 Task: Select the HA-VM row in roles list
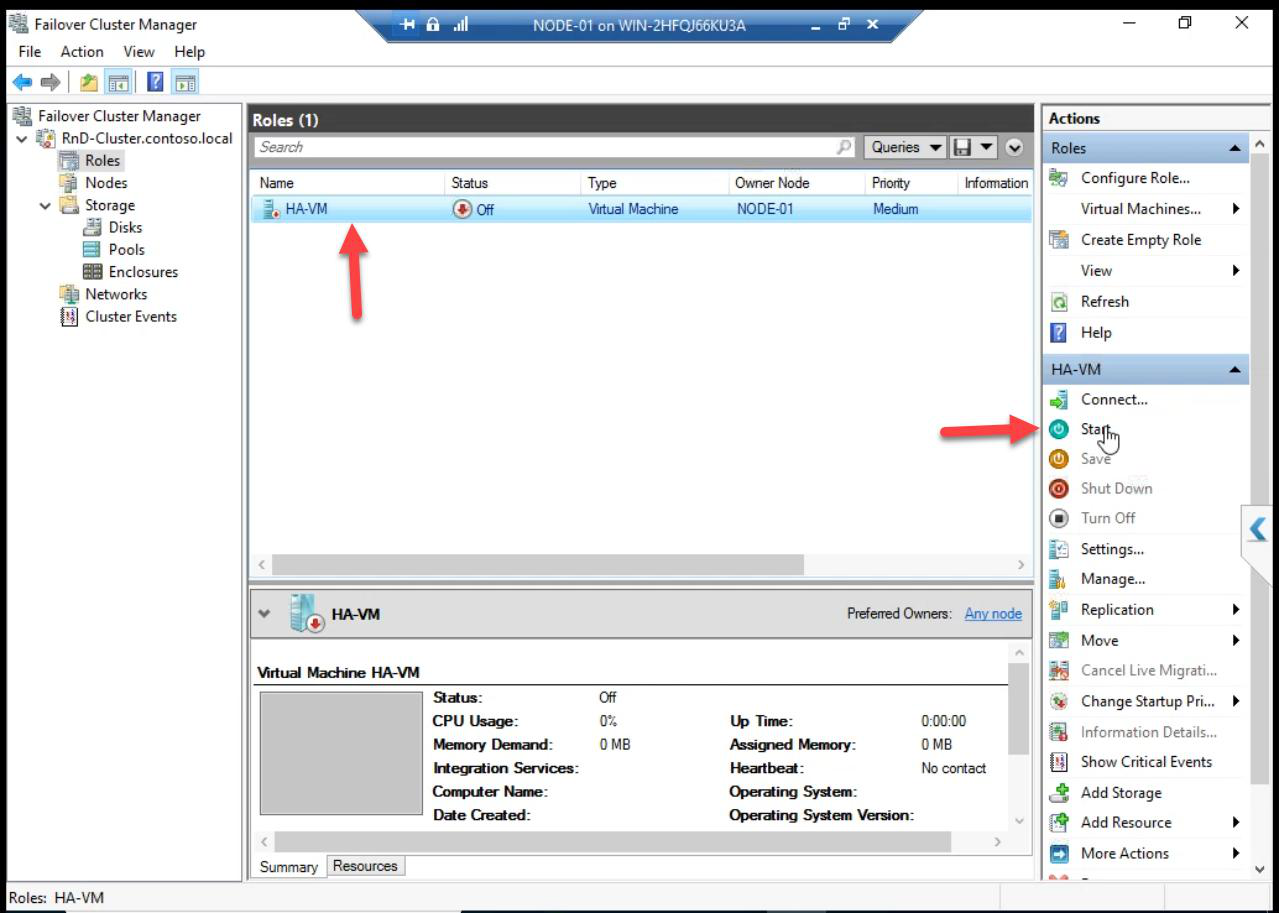click(640, 209)
